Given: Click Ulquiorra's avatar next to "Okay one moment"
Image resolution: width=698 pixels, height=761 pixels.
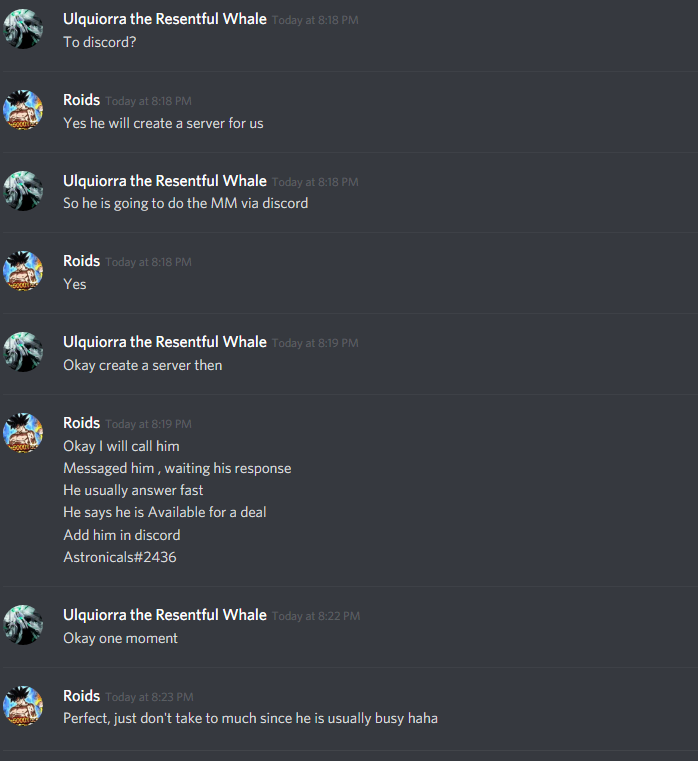Looking at the screenshot, I should point(23,625).
